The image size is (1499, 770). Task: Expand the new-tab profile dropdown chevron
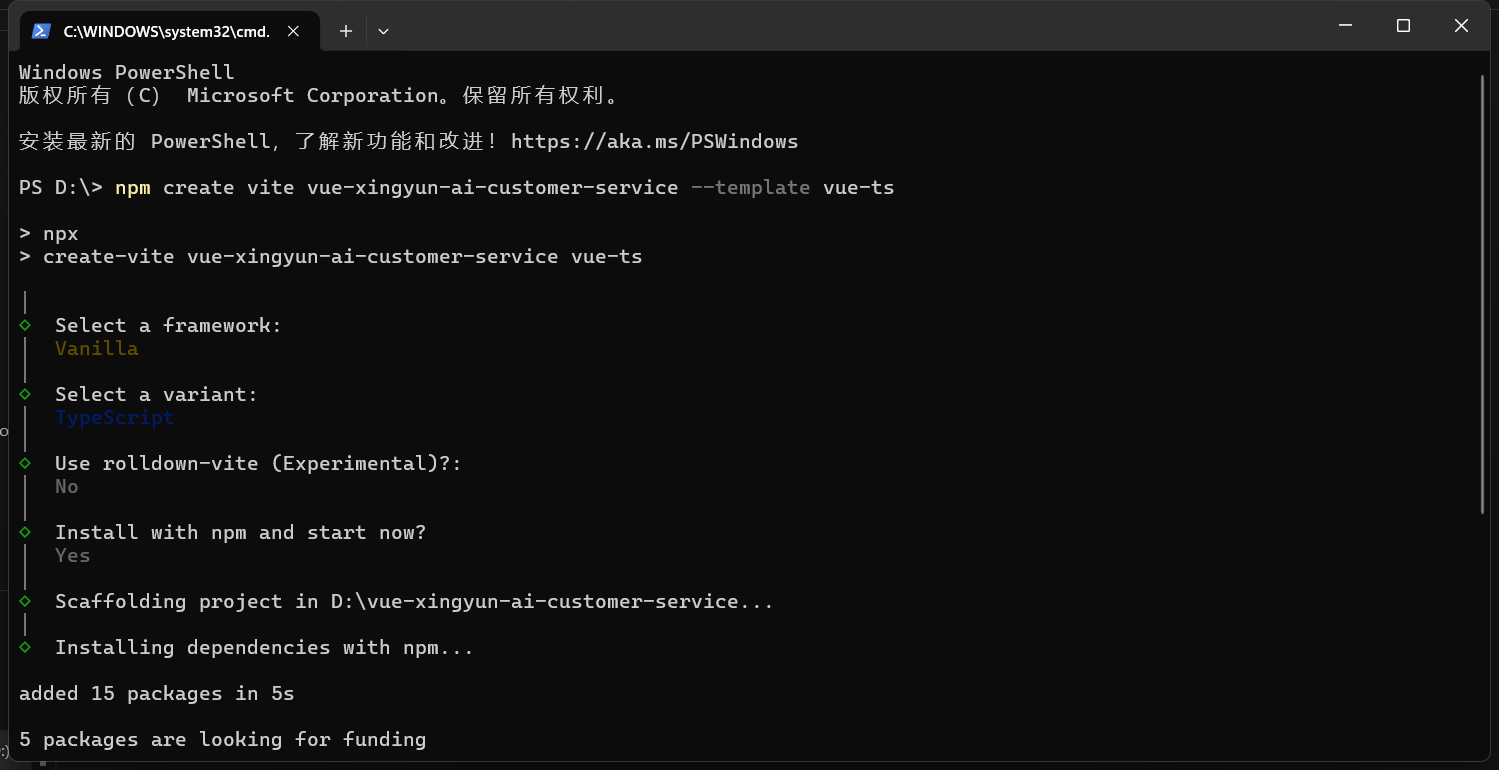(x=383, y=31)
